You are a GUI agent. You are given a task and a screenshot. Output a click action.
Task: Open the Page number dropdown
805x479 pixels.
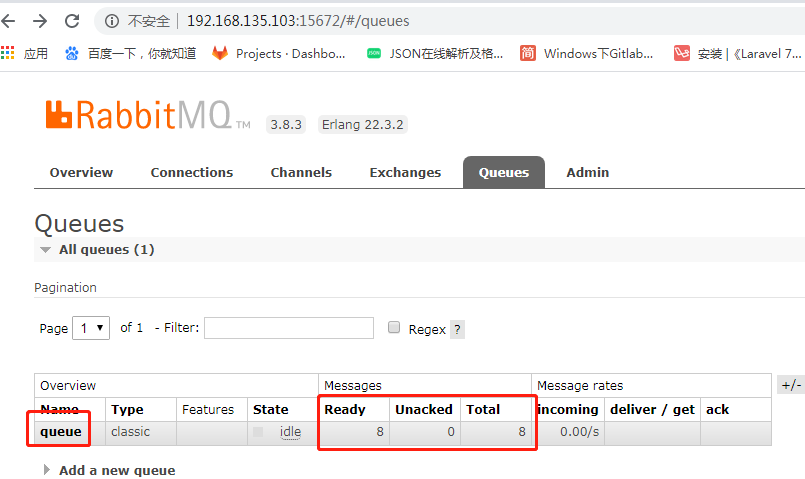(91, 328)
